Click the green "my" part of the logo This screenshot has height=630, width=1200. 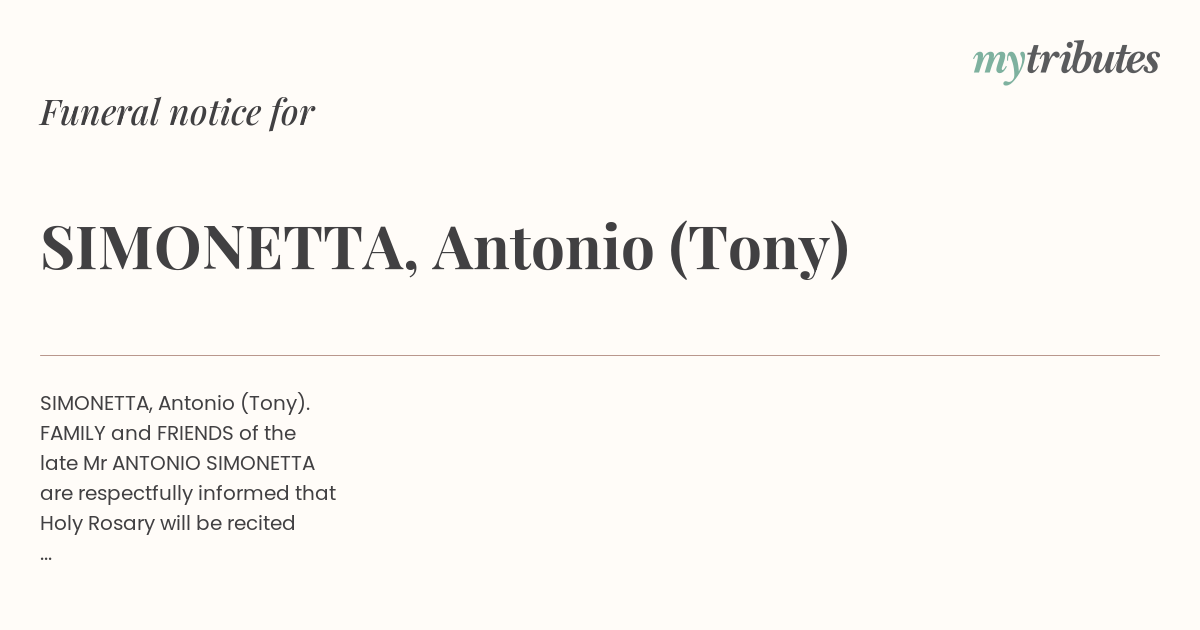[998, 66]
